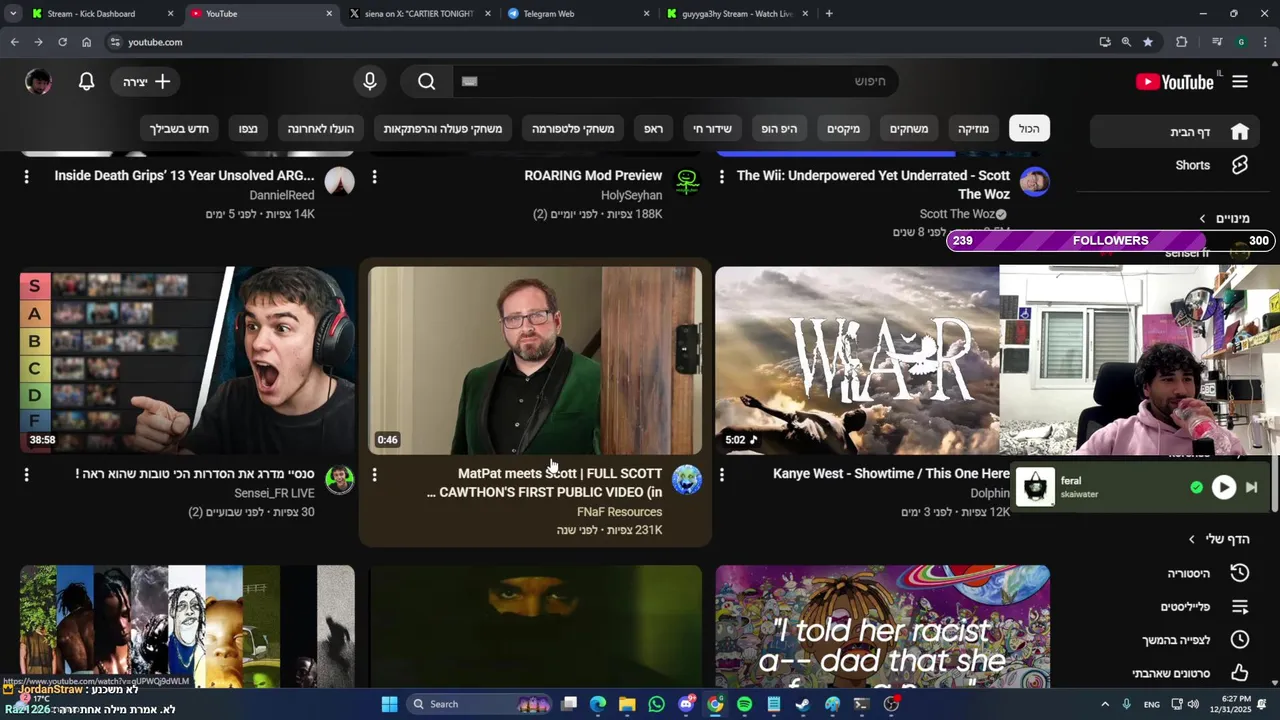This screenshot has width=1280, height=720.
Task: Open the Kanye West WAR thumbnail
Action: click(x=857, y=361)
